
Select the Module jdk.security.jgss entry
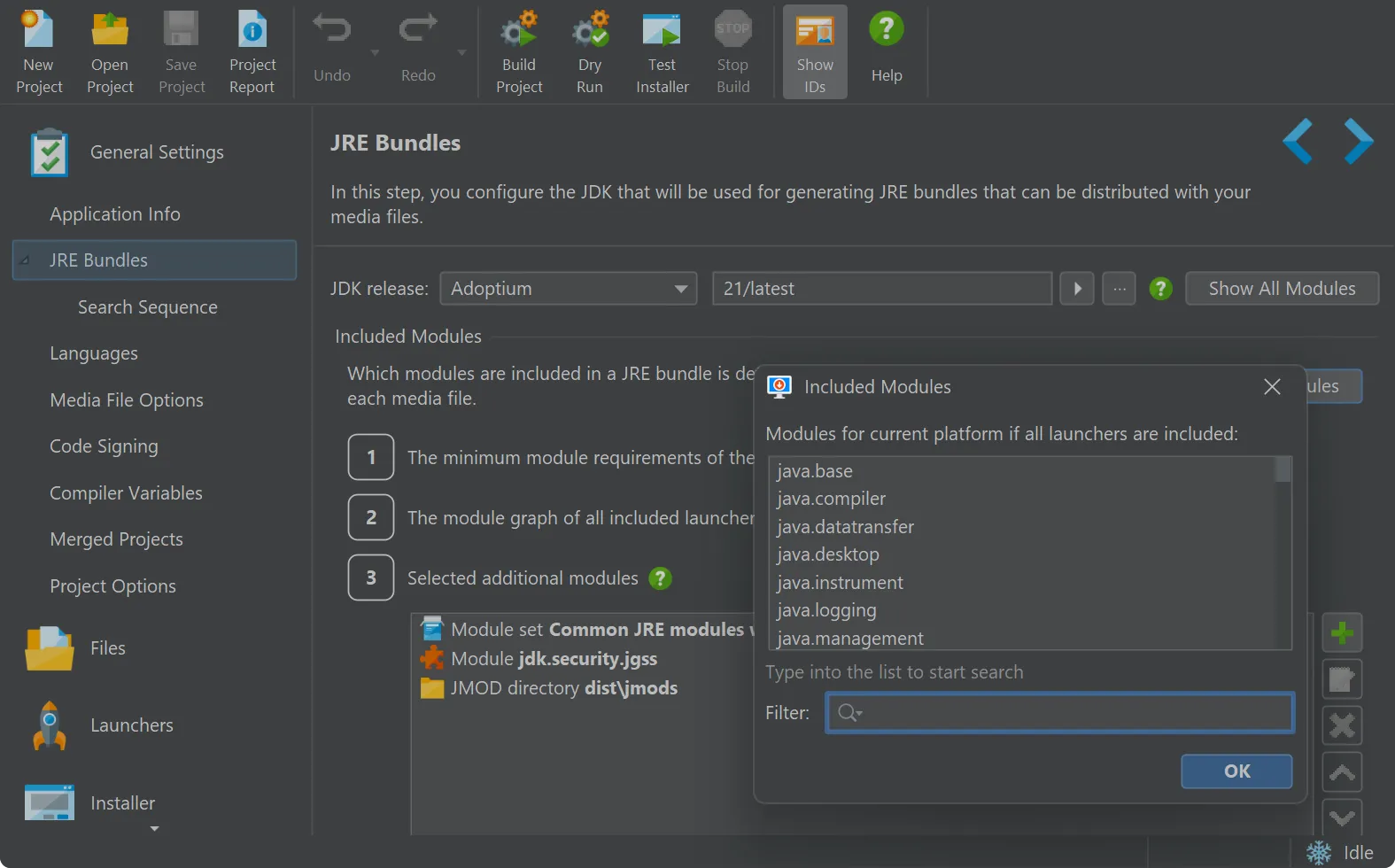[554, 659]
